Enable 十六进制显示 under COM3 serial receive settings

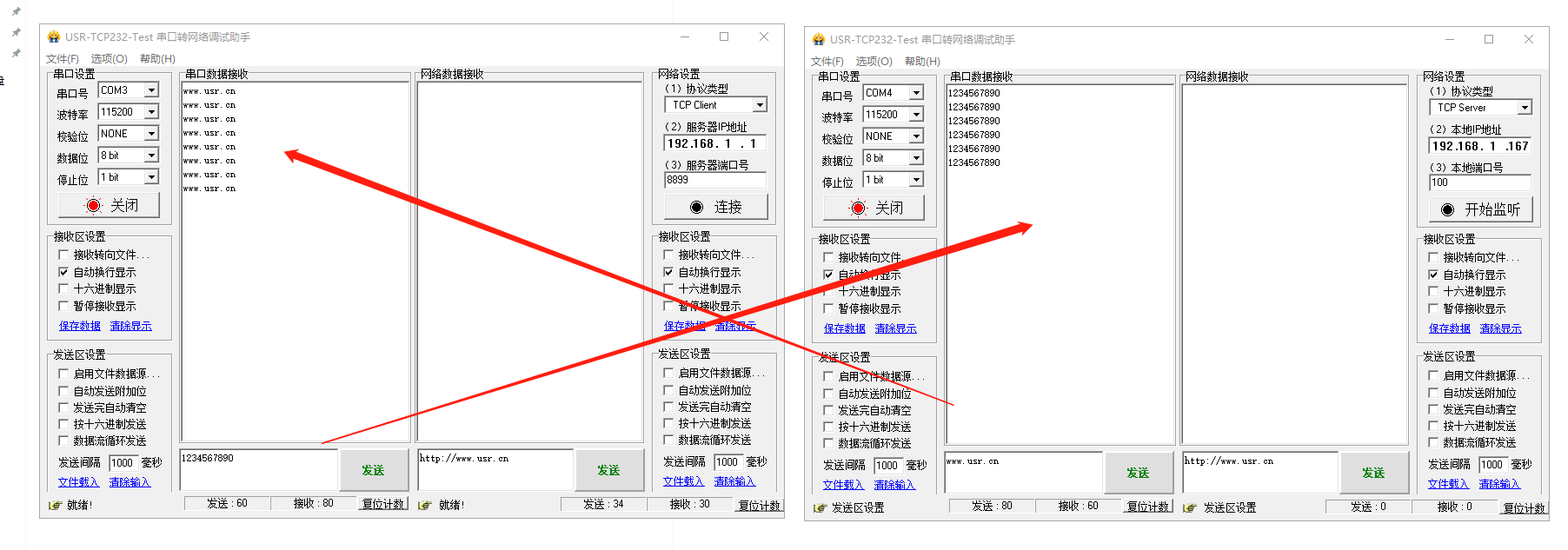point(63,288)
